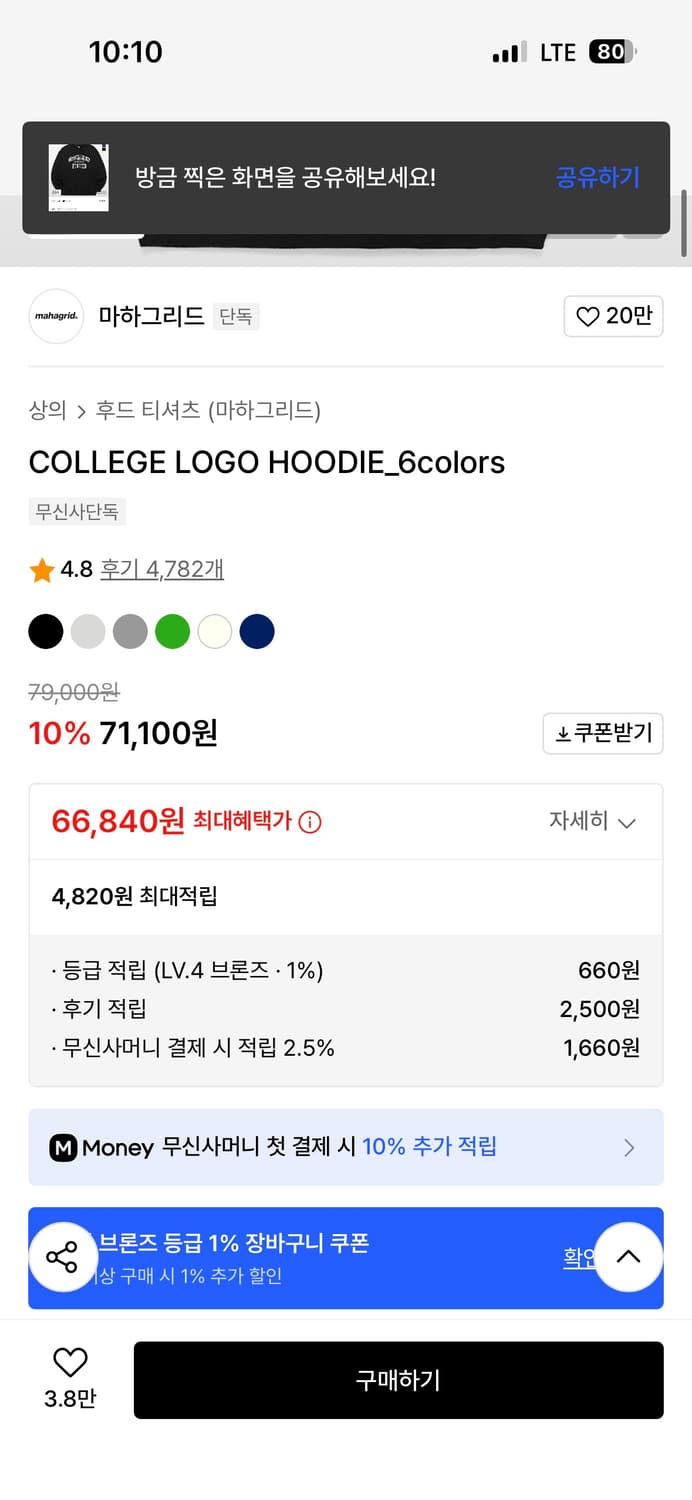692x1500 pixels.
Task: Toggle favorite on the product thumbnail banner
Action: pyautogui.click(x=77, y=177)
